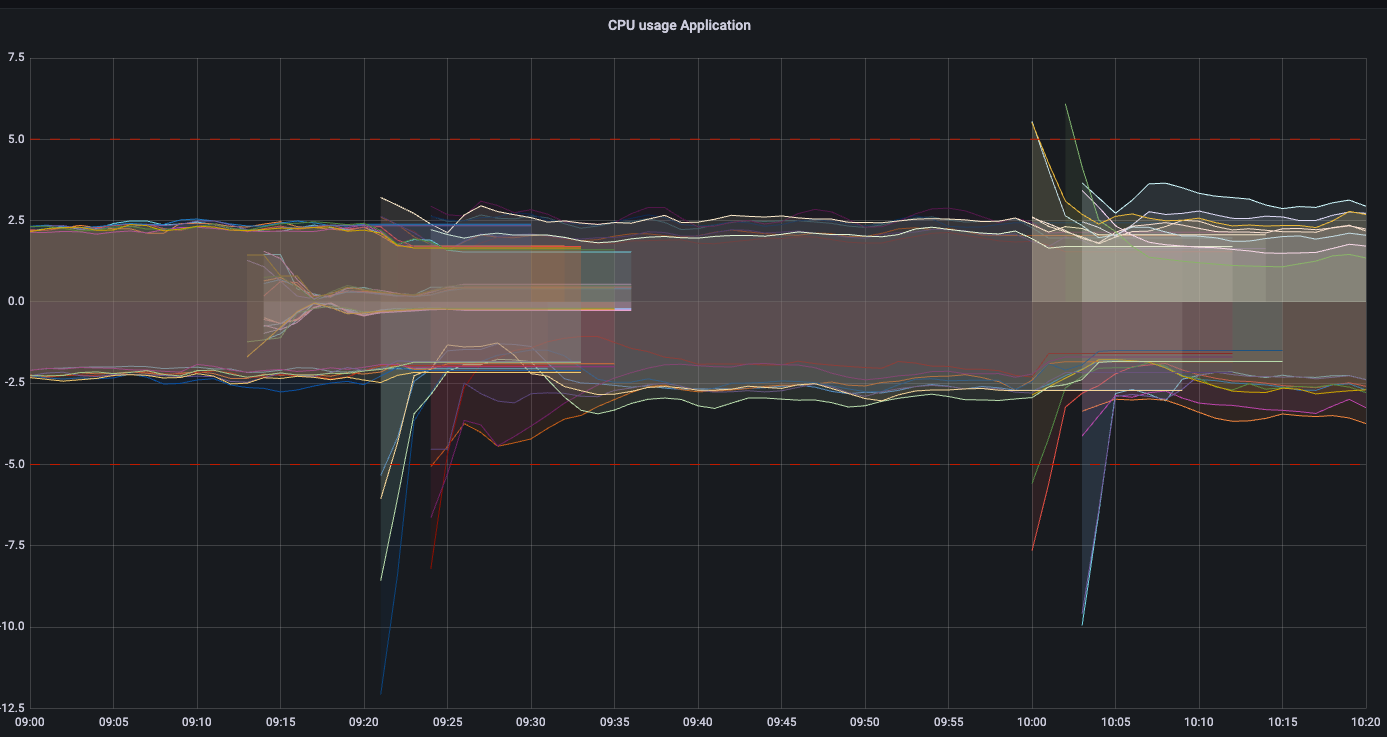This screenshot has width=1387, height=737.
Task: Click the -2.5 y-axis label
Action: click(14, 383)
